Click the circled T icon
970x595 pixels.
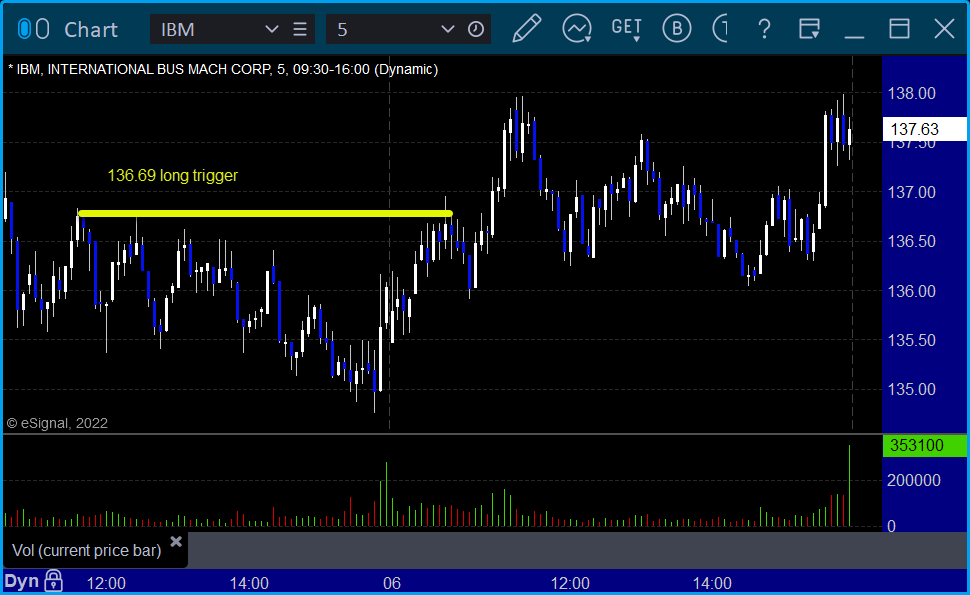pyautogui.click(x=721, y=29)
